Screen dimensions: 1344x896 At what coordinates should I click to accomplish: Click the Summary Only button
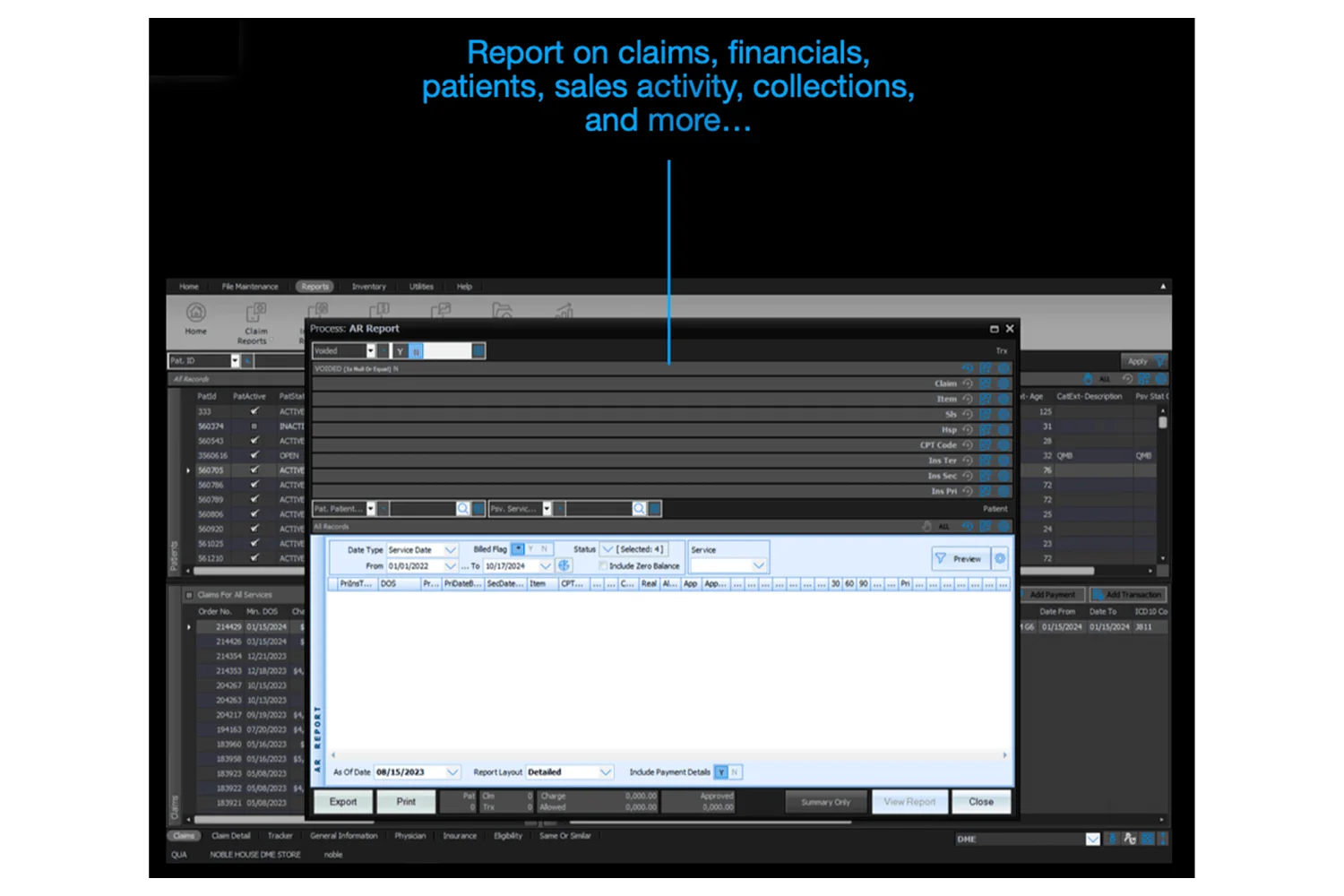tap(825, 802)
